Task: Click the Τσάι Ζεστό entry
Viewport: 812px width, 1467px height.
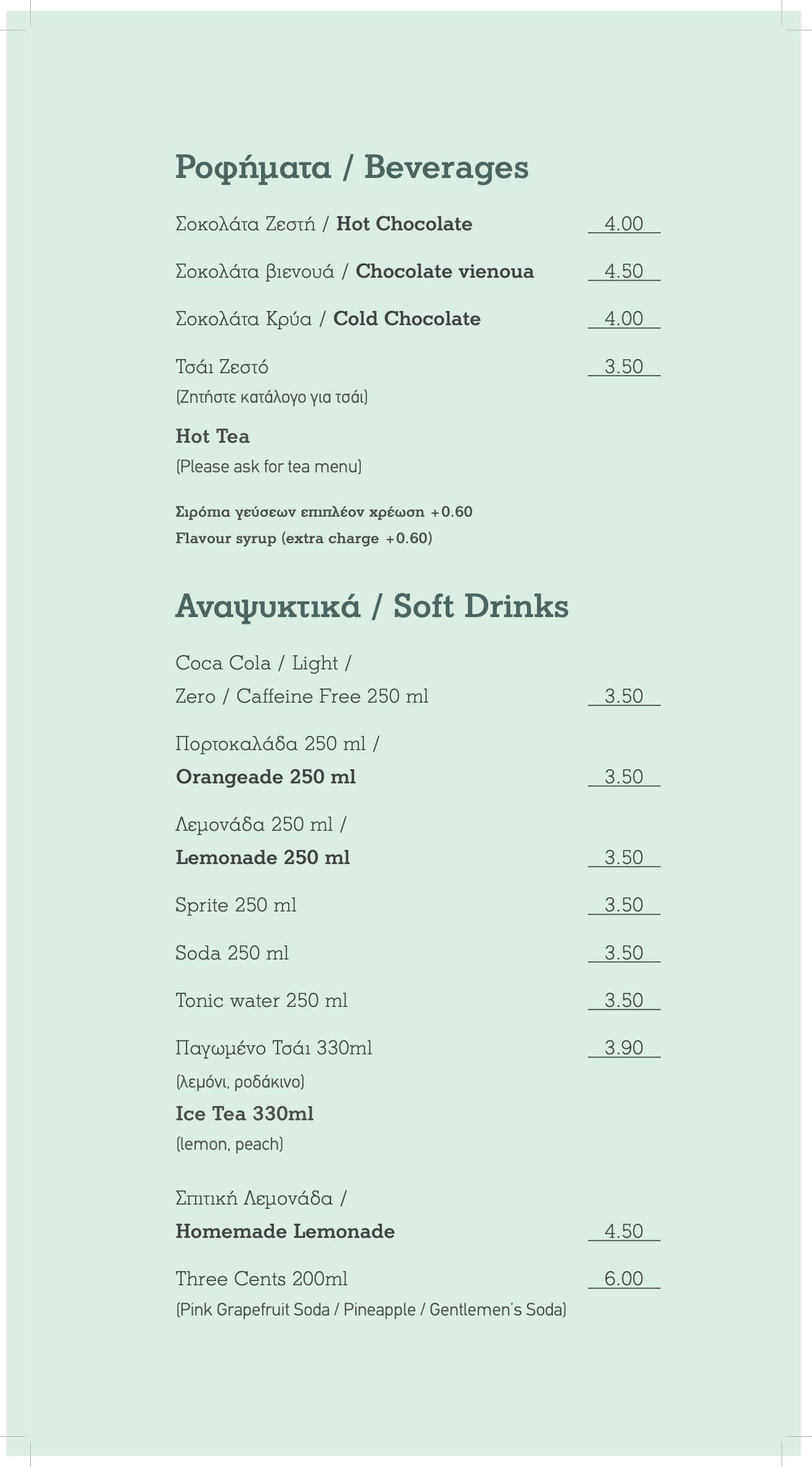Action: pyautogui.click(x=222, y=367)
